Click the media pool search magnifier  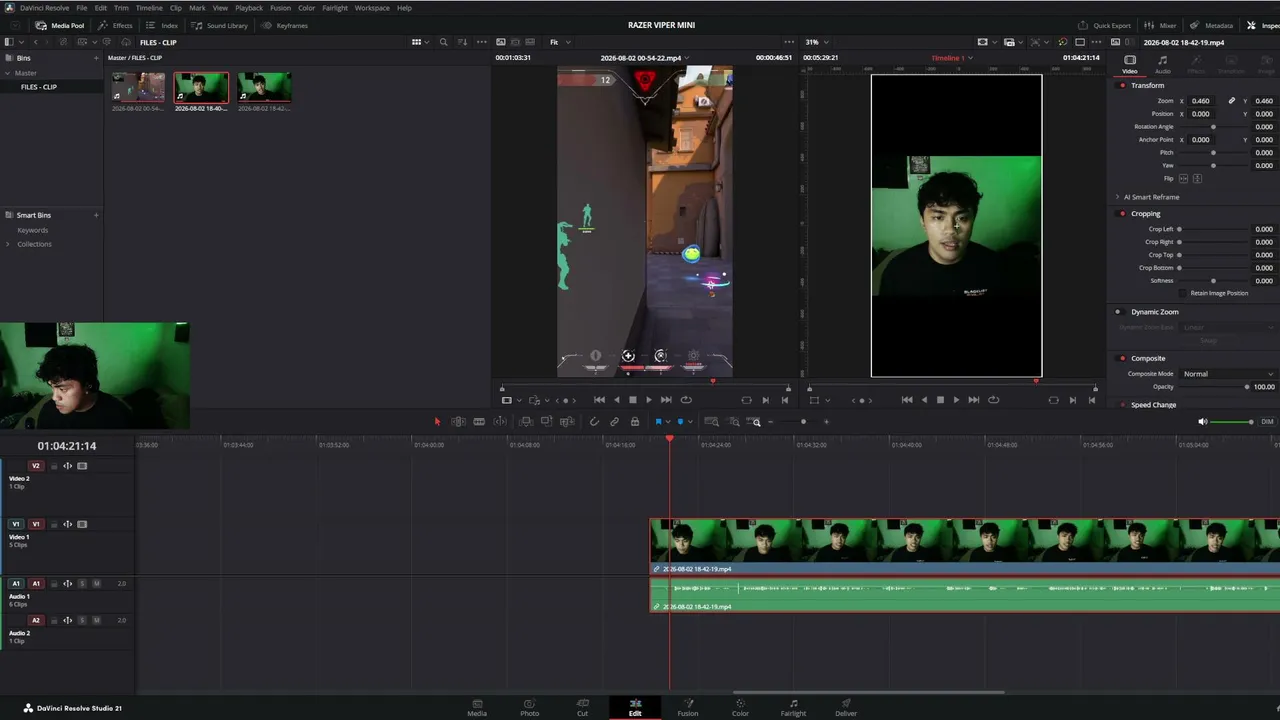(443, 42)
